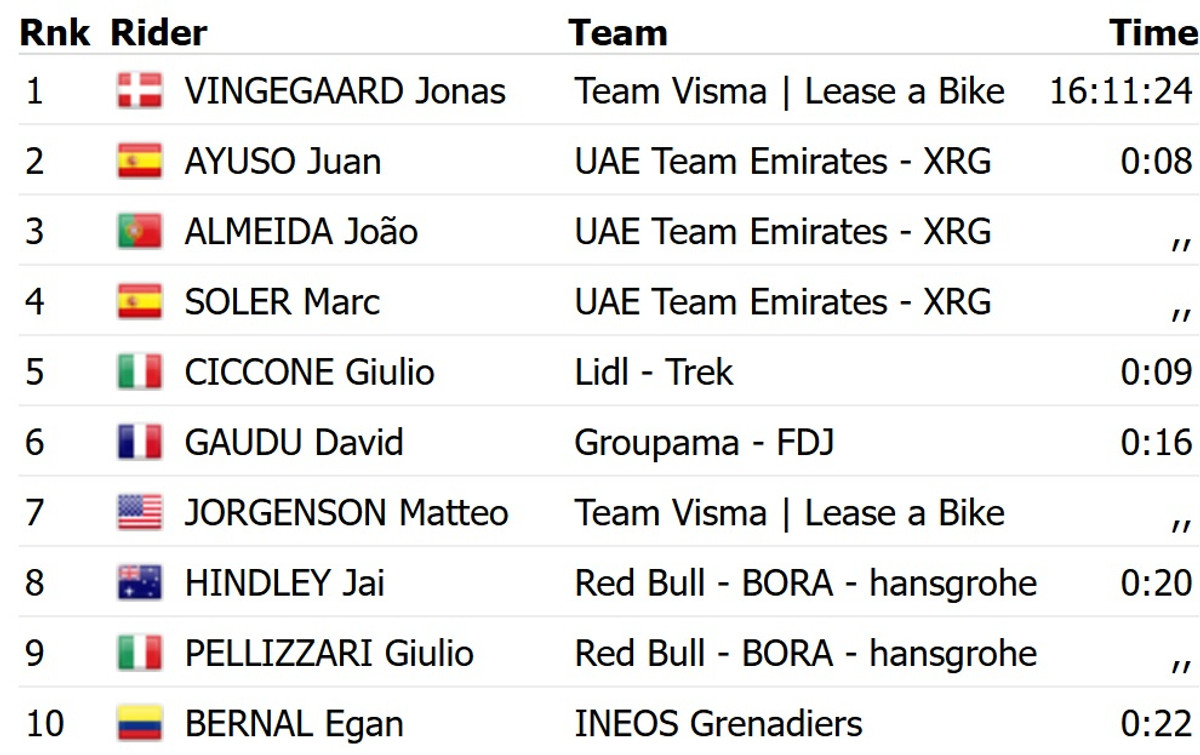Click the Time column header
Viewport: 1200px width, 755px height.
1153,33
